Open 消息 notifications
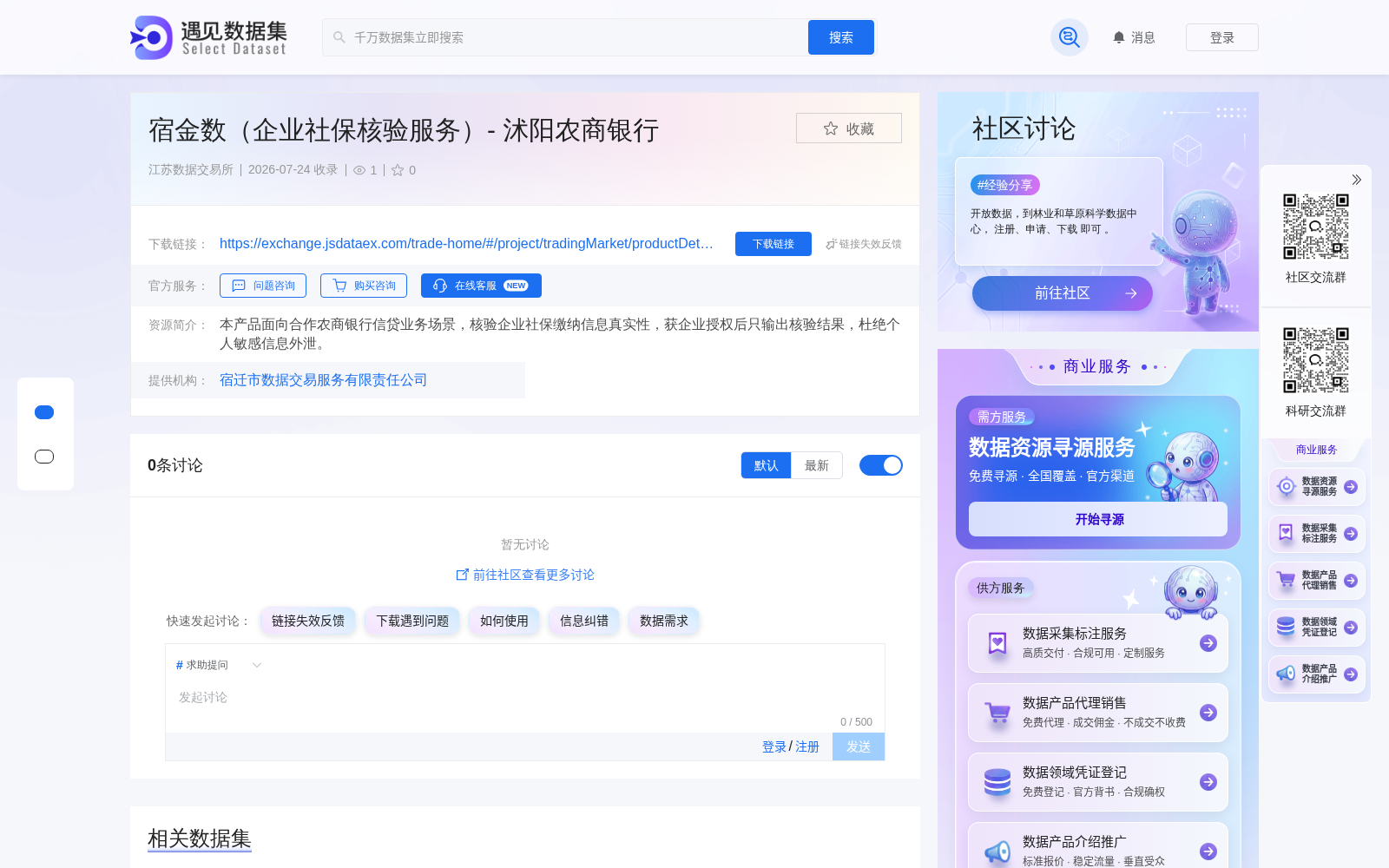1389x868 pixels. pos(1134,37)
